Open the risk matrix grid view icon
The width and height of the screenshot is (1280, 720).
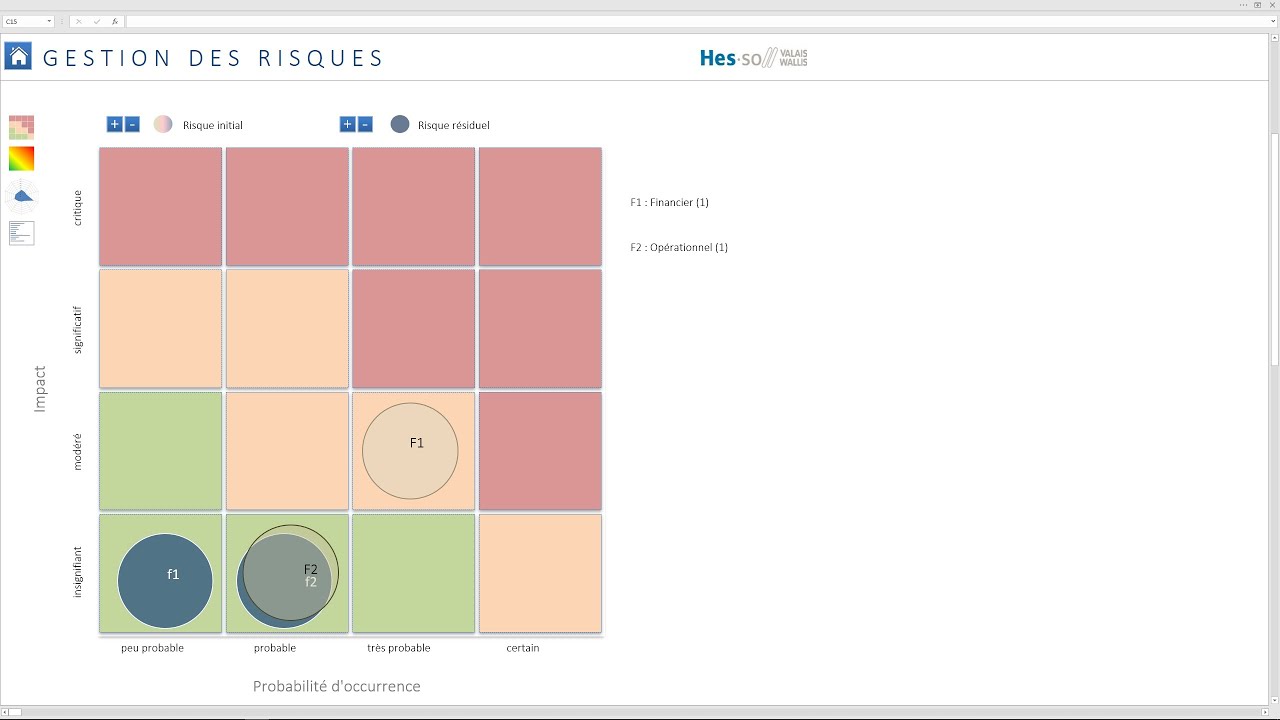point(21,127)
